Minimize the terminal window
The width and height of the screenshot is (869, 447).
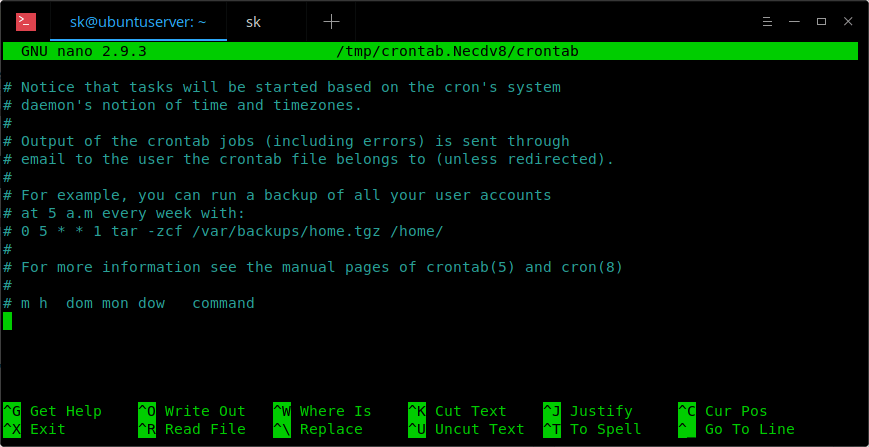click(794, 22)
